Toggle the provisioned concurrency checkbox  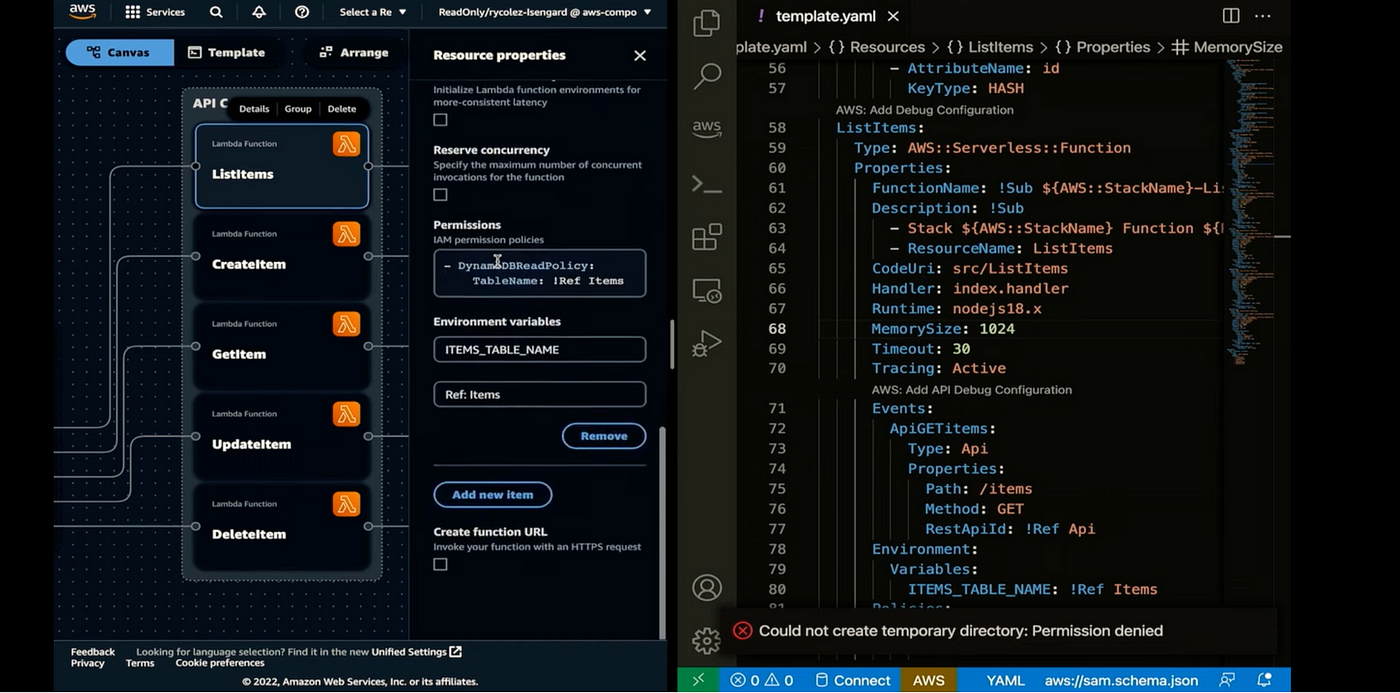point(440,120)
